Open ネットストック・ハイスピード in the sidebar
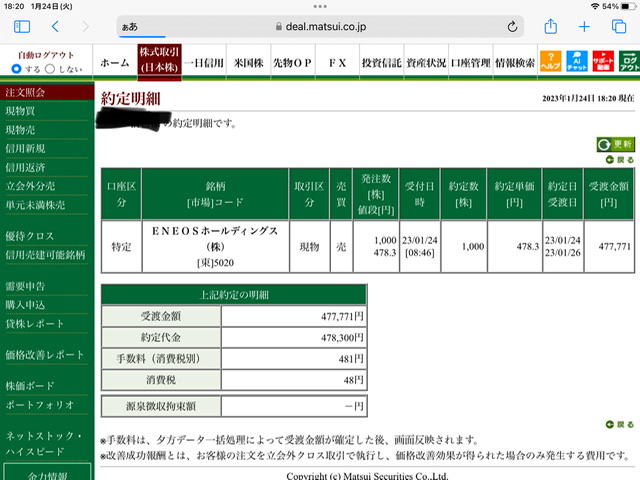This screenshot has height=480, width=640. coord(43,443)
